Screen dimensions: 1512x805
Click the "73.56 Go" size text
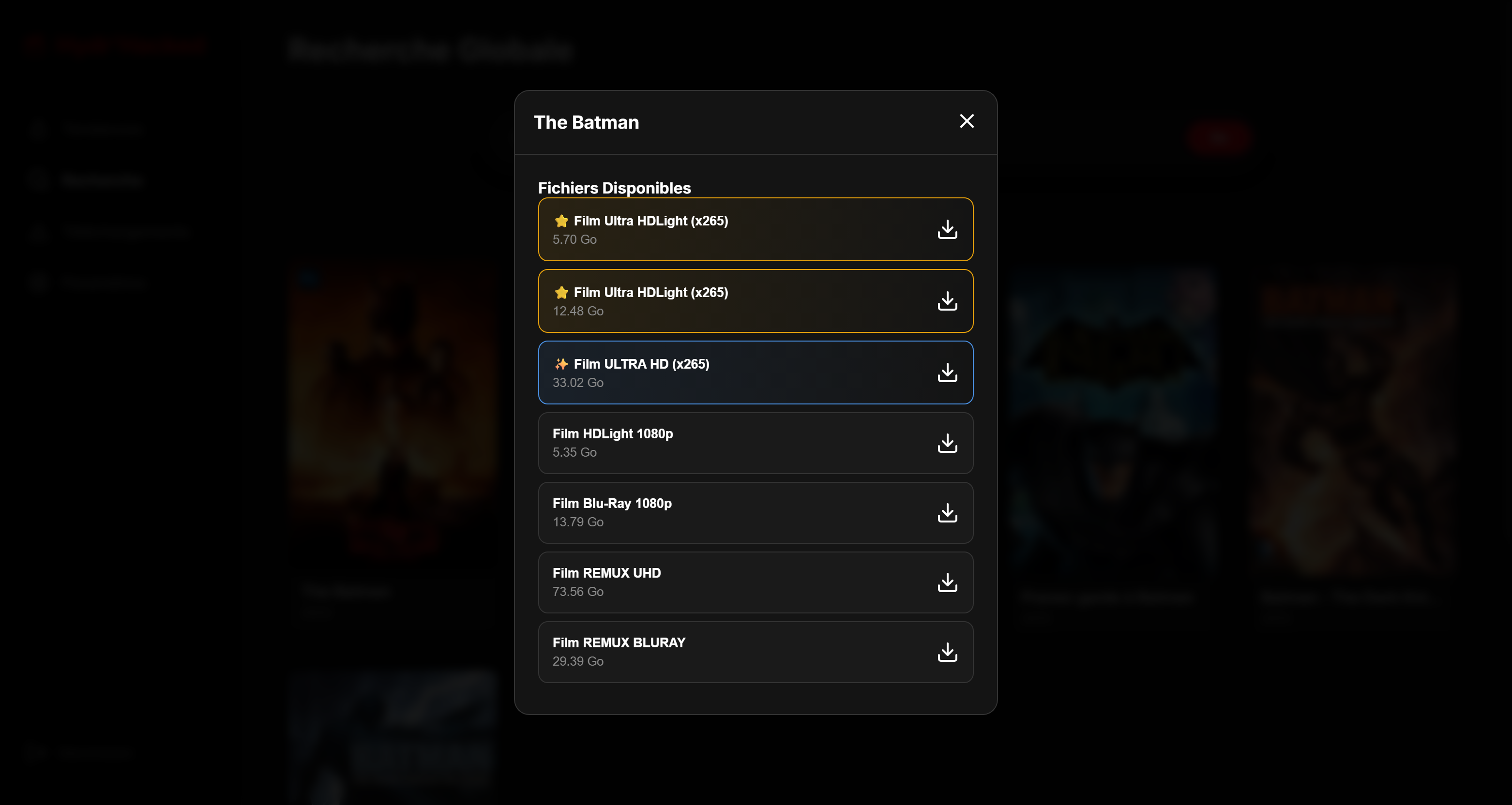point(577,592)
